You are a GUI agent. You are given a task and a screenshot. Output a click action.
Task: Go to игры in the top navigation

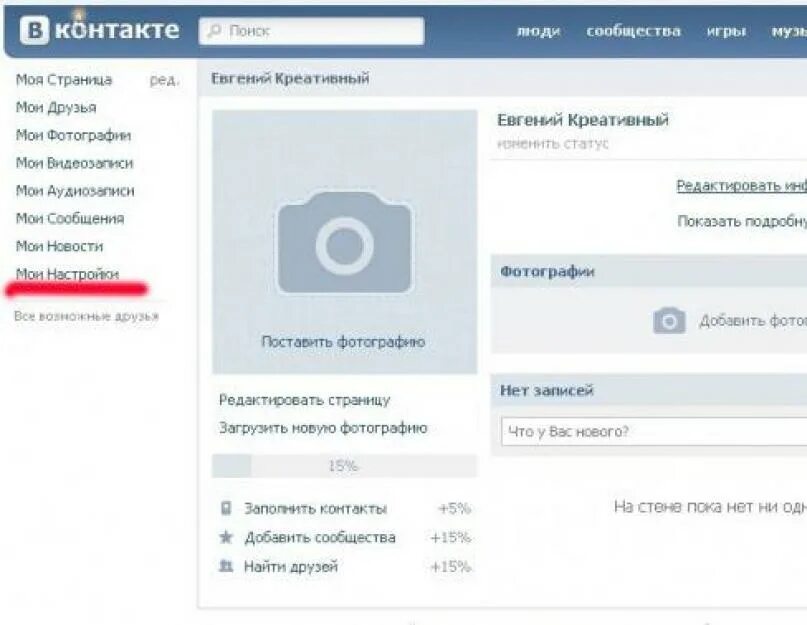coord(726,31)
